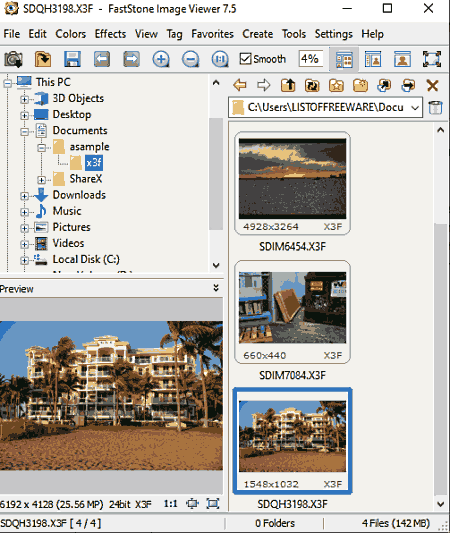Click the Zoom Out minus icon
The image size is (450, 533).
[190, 59]
